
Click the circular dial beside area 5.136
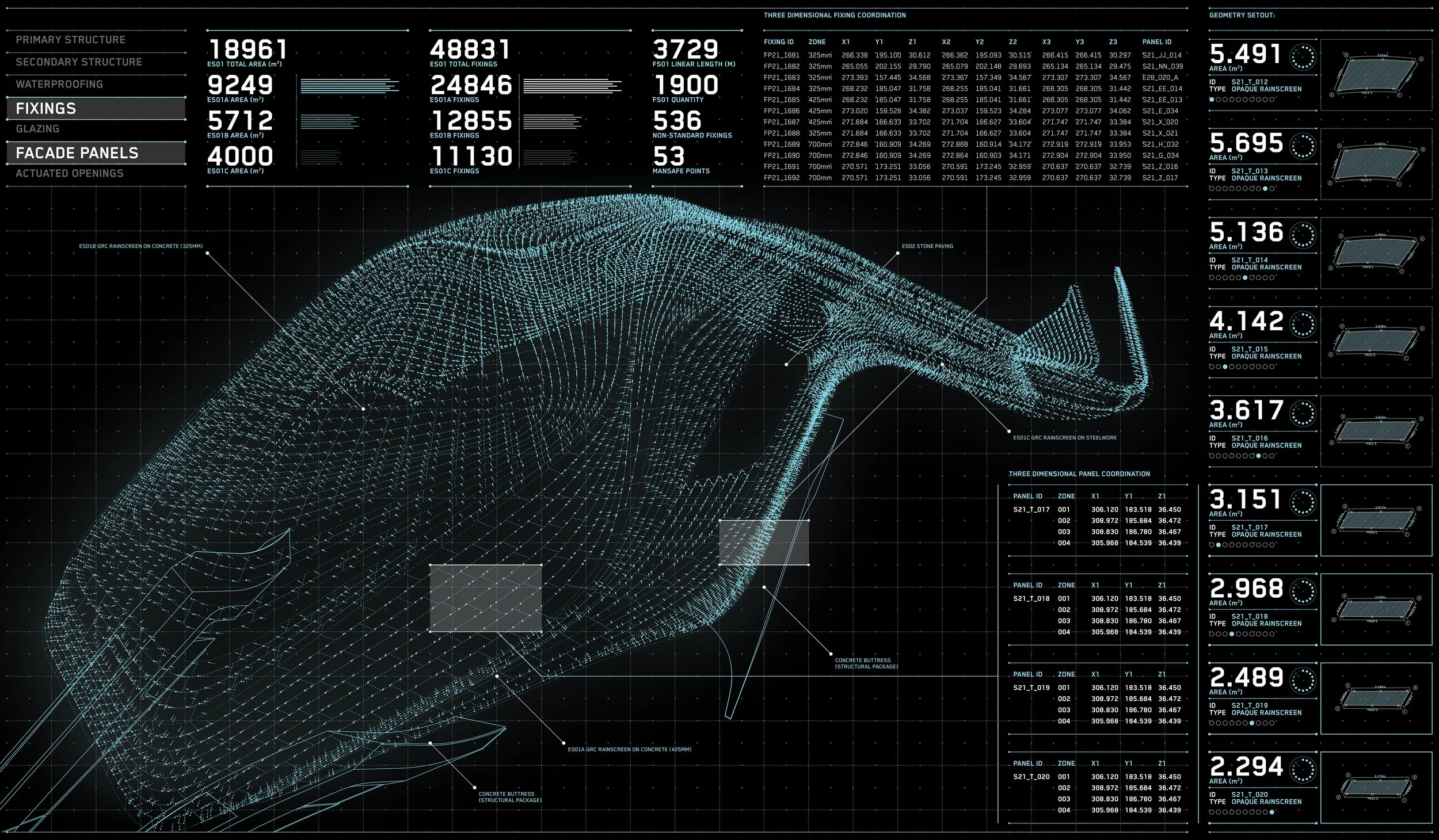point(1303,235)
